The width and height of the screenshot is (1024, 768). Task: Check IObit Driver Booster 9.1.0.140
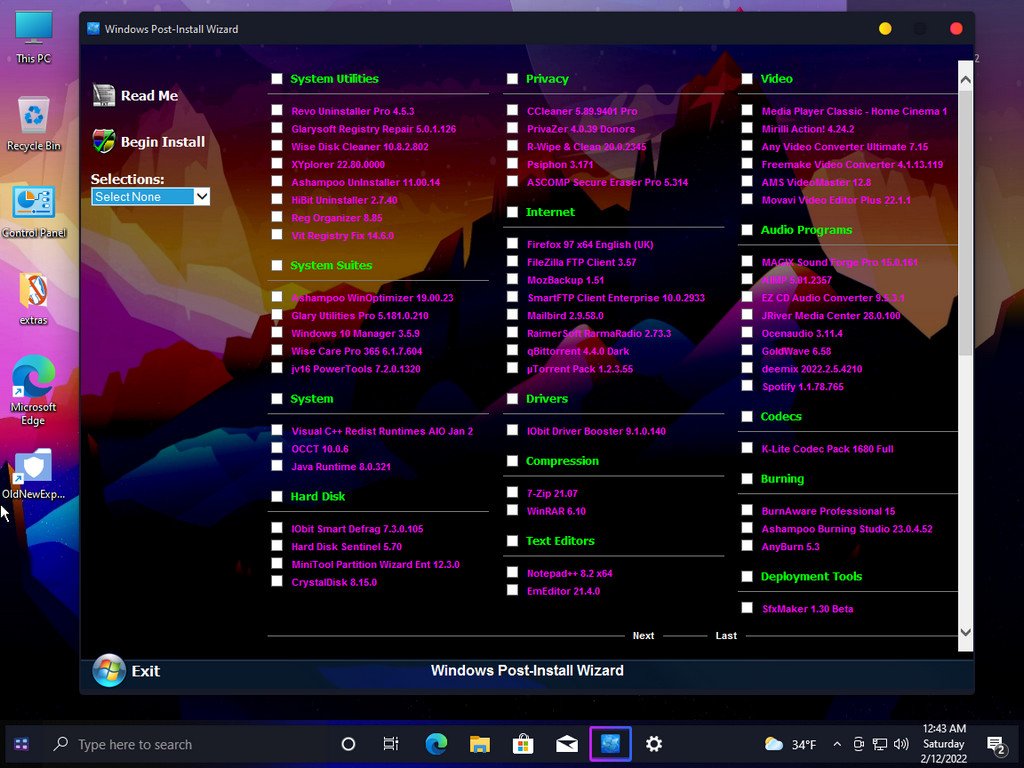(512, 430)
